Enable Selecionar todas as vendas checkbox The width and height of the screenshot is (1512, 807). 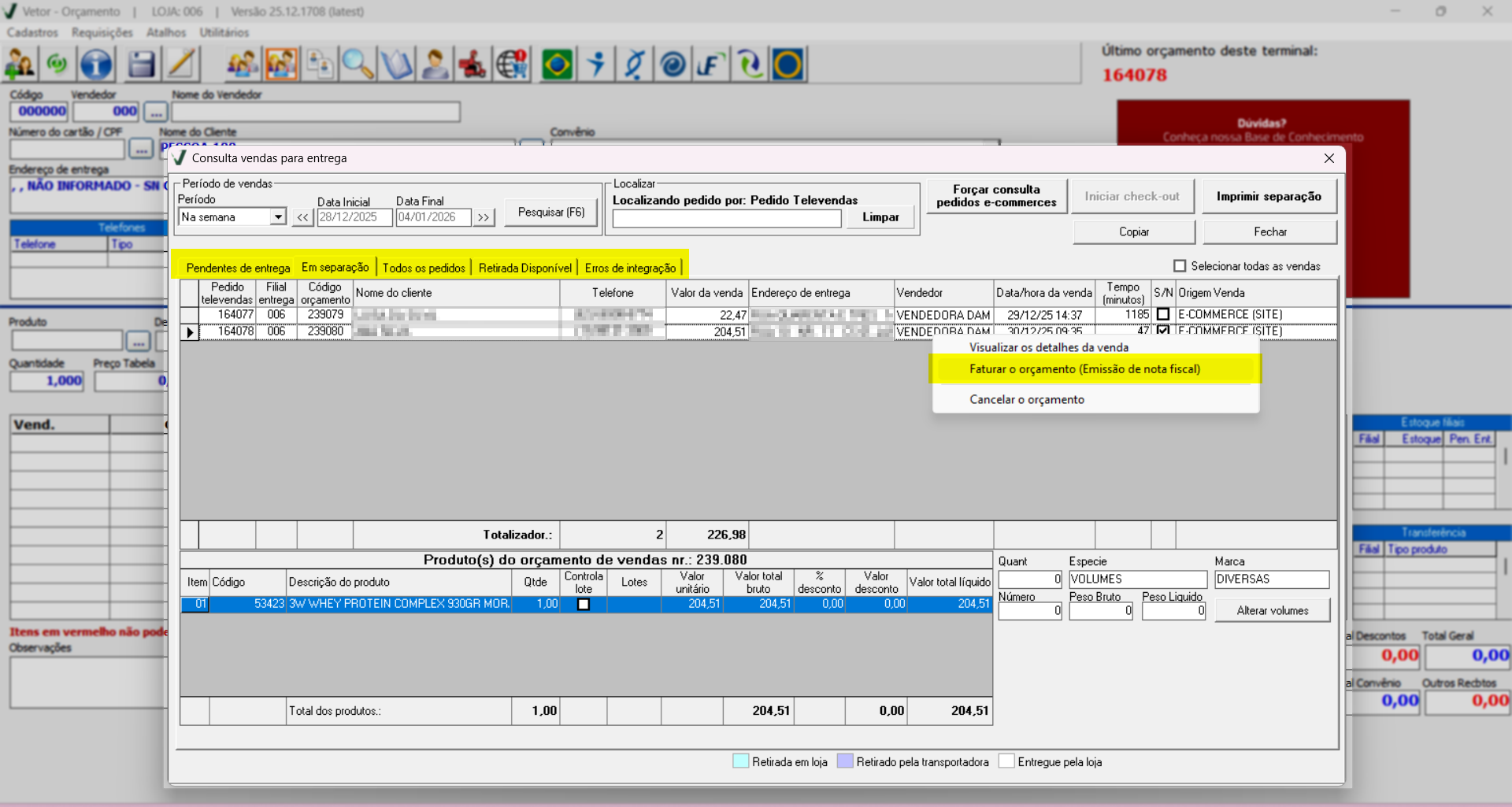click(x=1180, y=266)
